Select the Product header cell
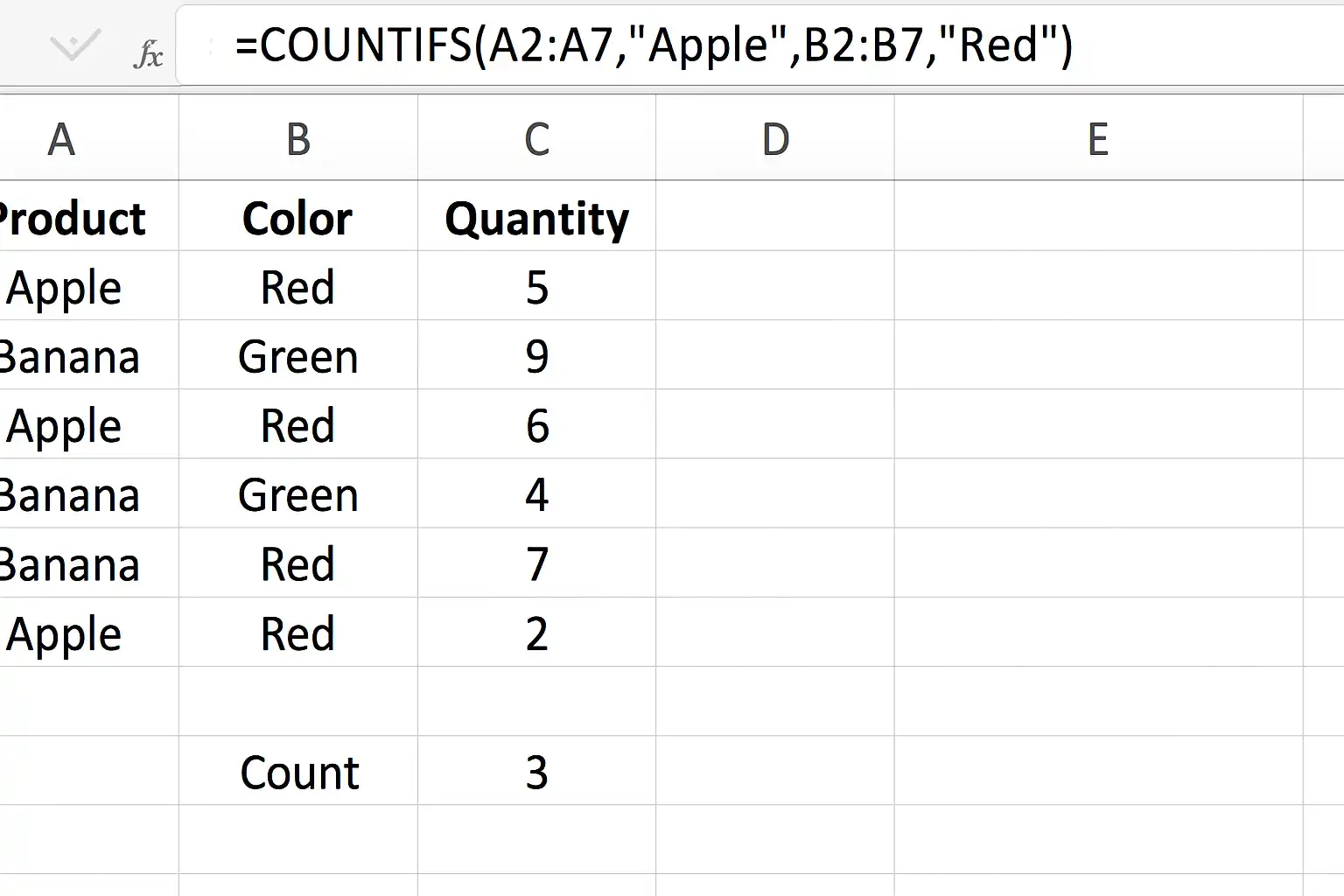Image resolution: width=1344 pixels, height=896 pixels. pyautogui.click(x=89, y=217)
